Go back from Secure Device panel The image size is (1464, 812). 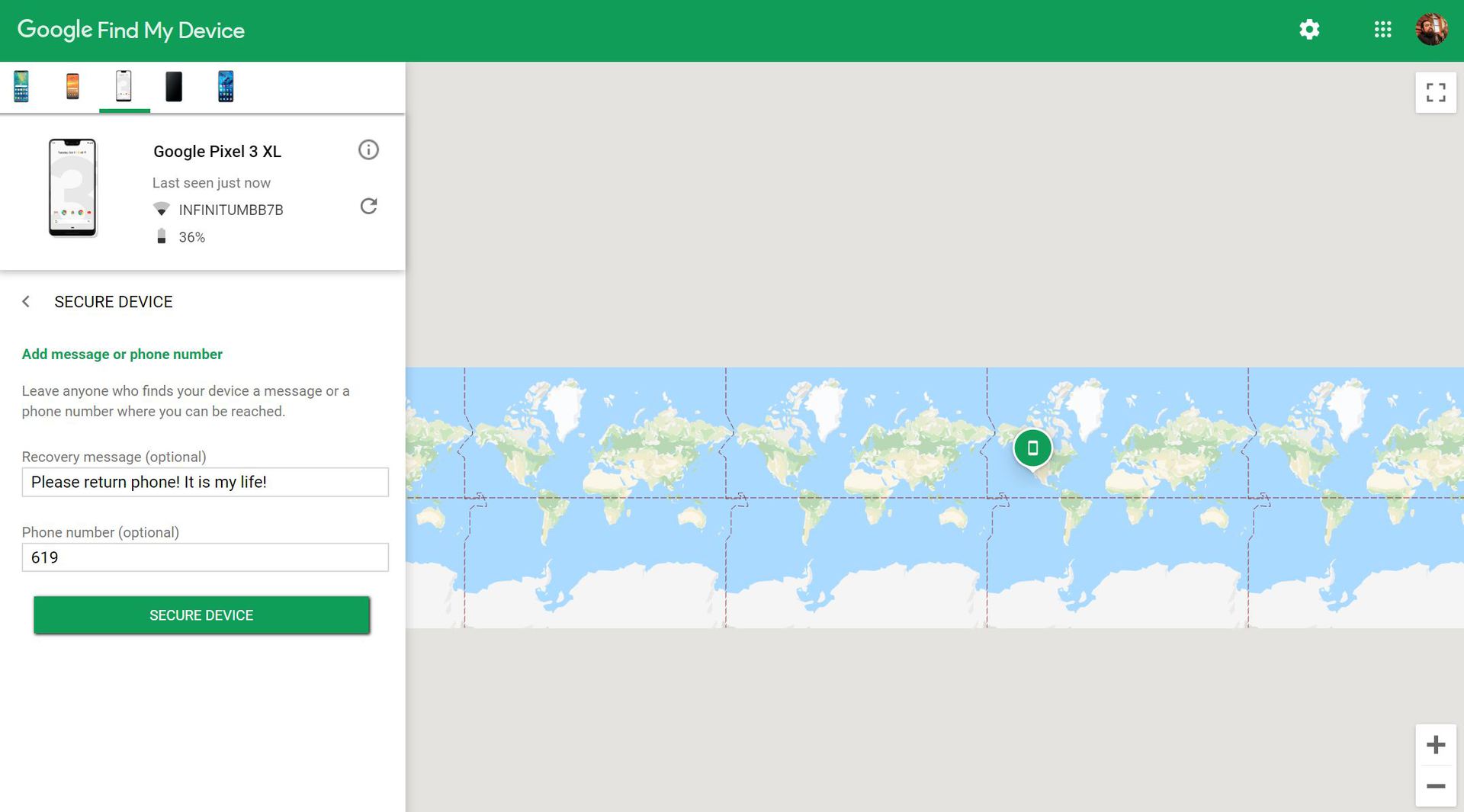coord(26,302)
